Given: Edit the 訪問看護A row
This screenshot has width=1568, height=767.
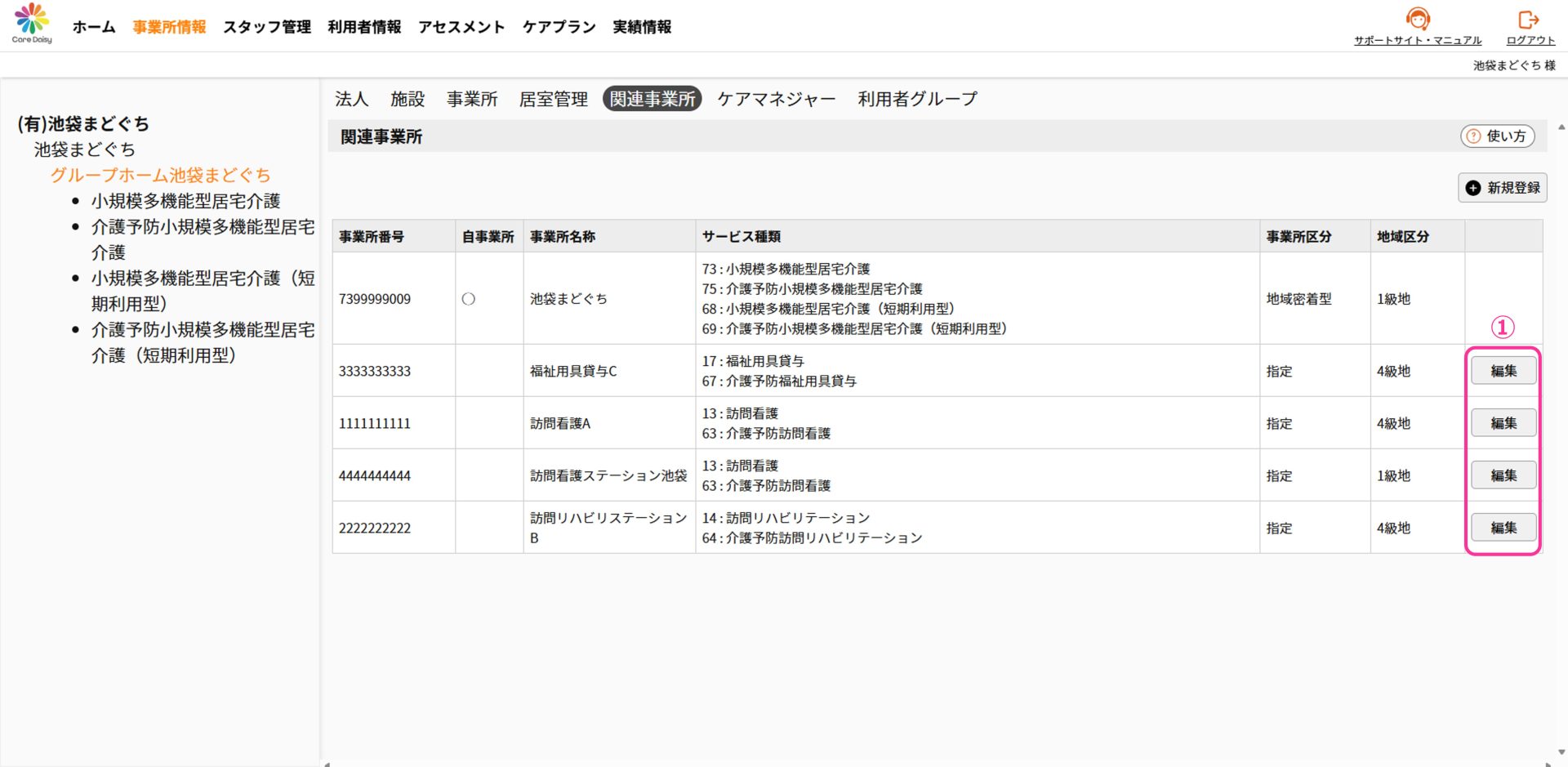Looking at the screenshot, I should [1503, 423].
